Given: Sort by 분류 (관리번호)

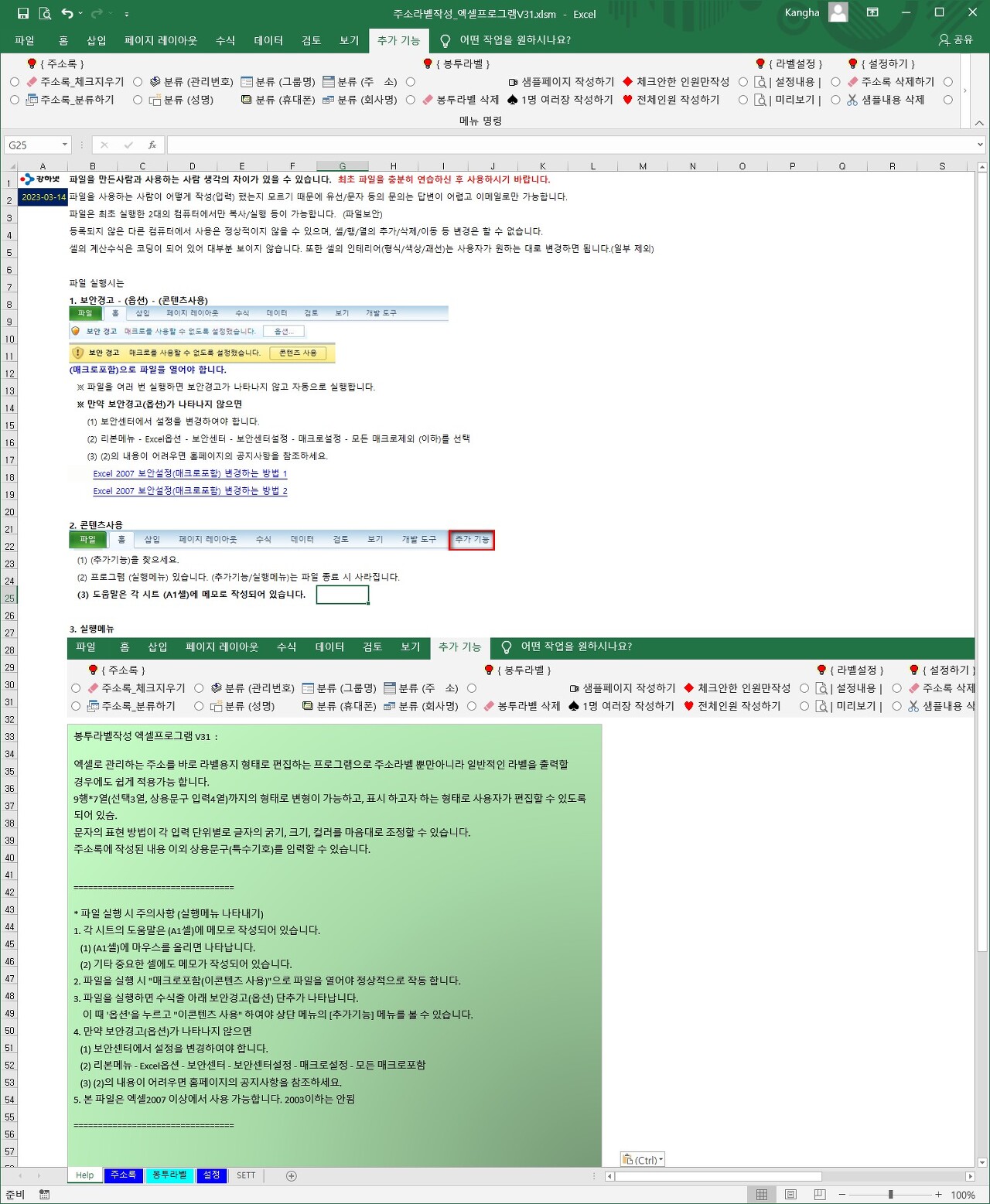Looking at the screenshot, I should (x=191, y=81).
